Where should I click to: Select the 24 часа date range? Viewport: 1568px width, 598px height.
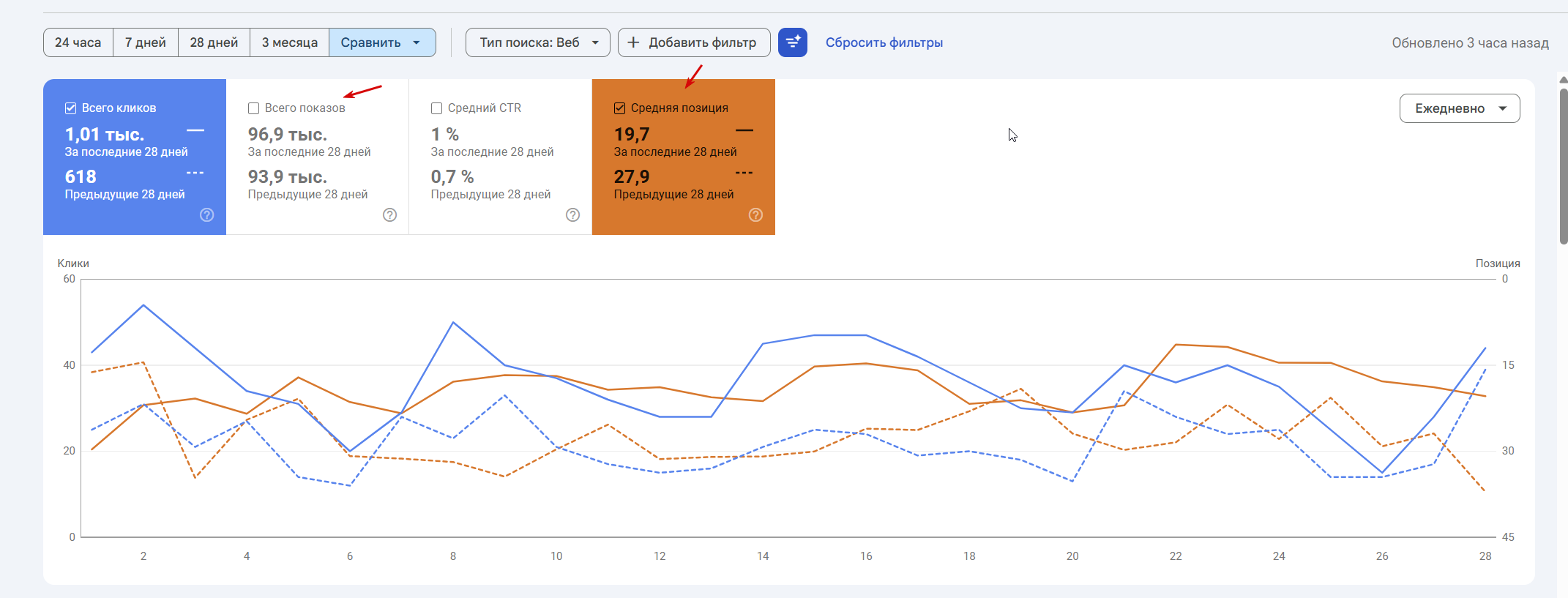pos(78,42)
